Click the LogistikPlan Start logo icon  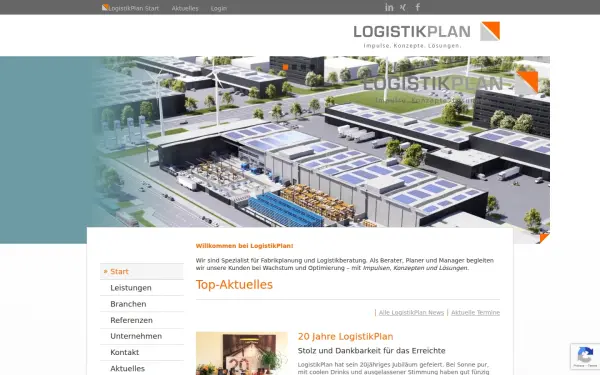click(105, 7)
